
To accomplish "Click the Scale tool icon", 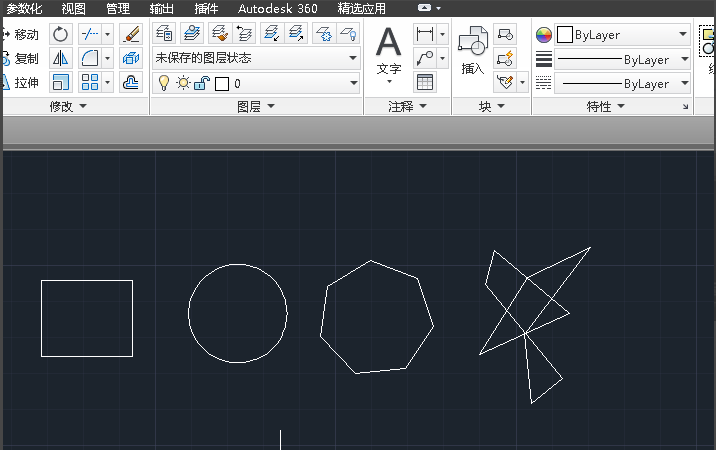I will click(60, 83).
